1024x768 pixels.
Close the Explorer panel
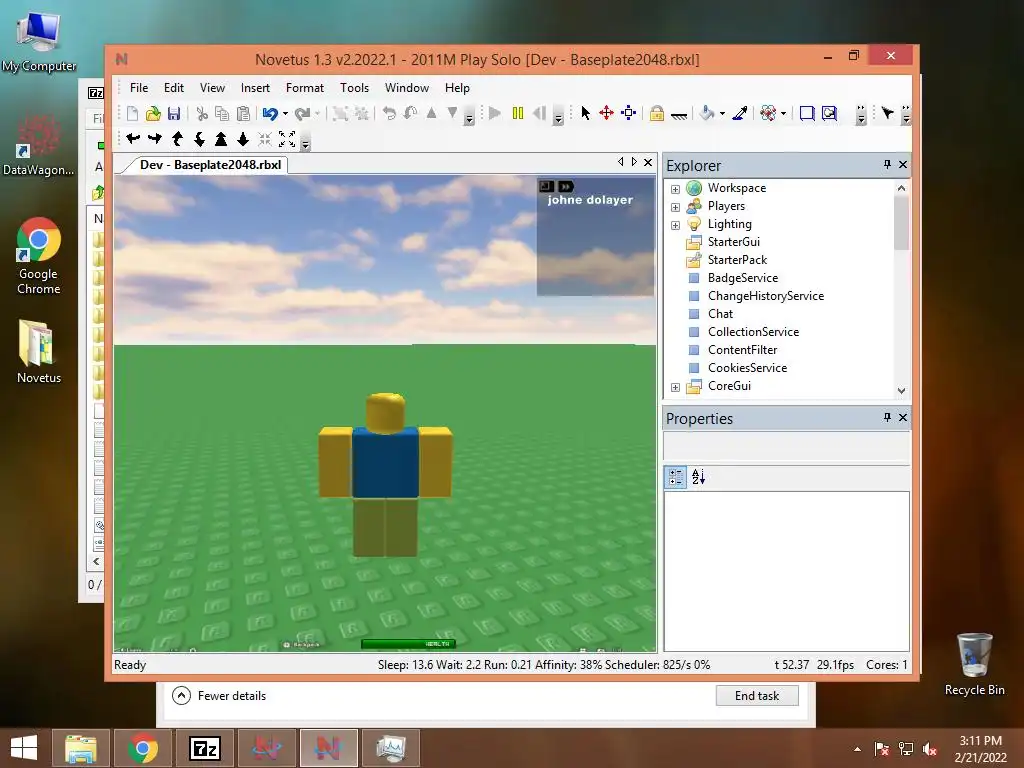tap(903, 165)
